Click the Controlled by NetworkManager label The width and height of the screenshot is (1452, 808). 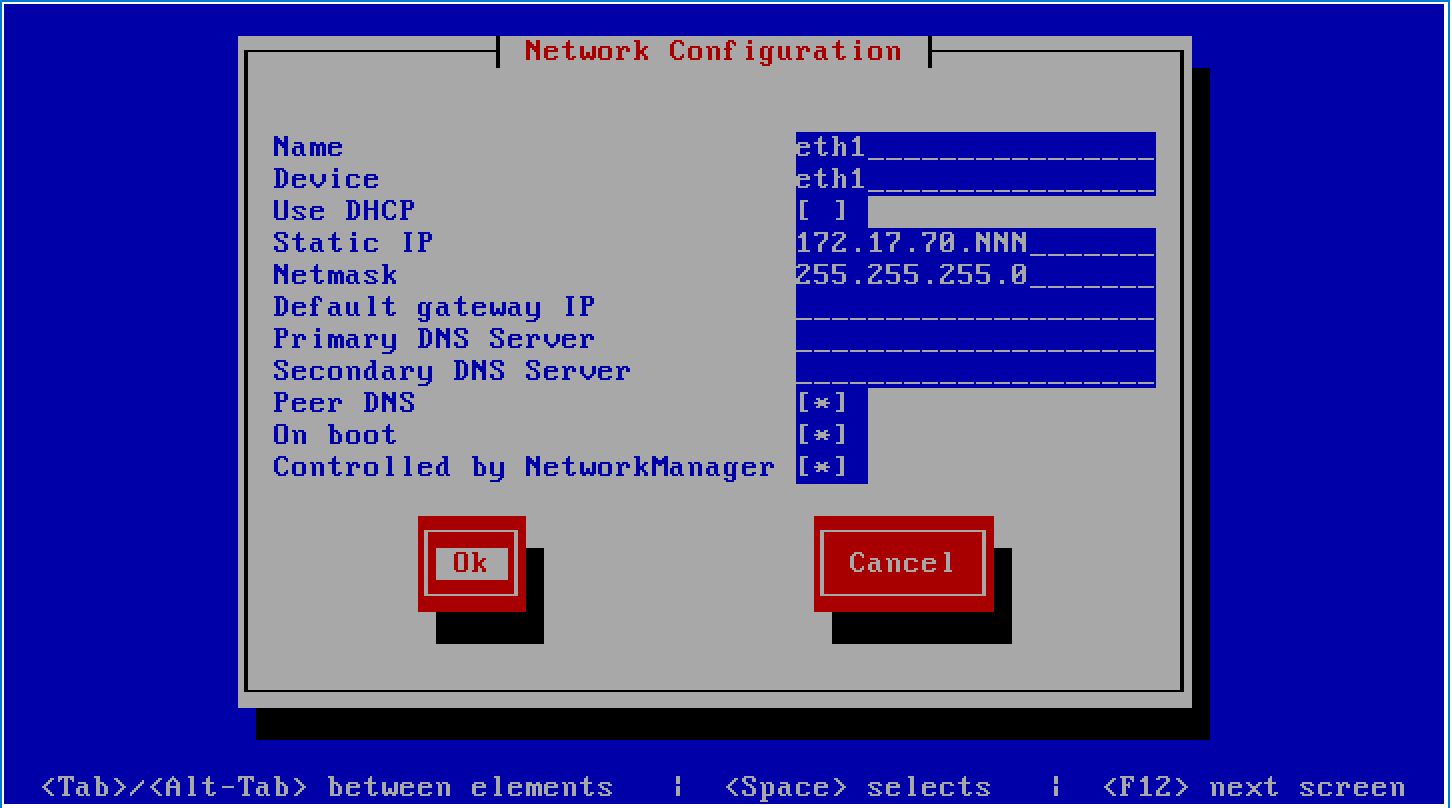click(524, 467)
